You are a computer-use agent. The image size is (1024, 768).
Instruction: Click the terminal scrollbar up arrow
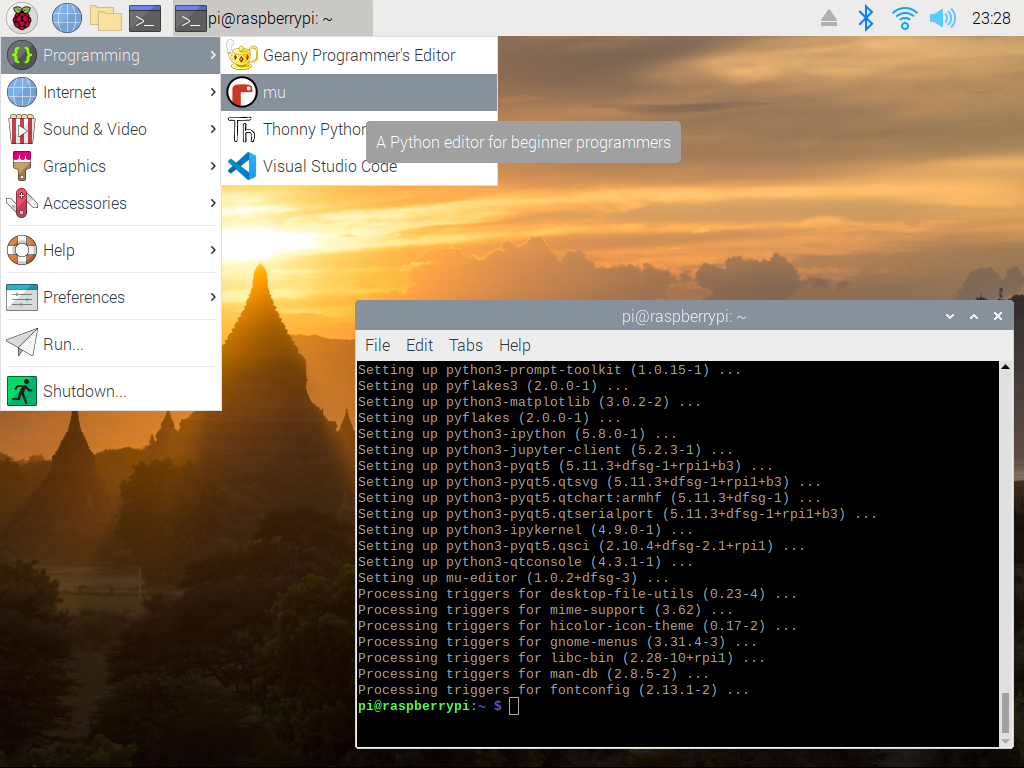1006,367
